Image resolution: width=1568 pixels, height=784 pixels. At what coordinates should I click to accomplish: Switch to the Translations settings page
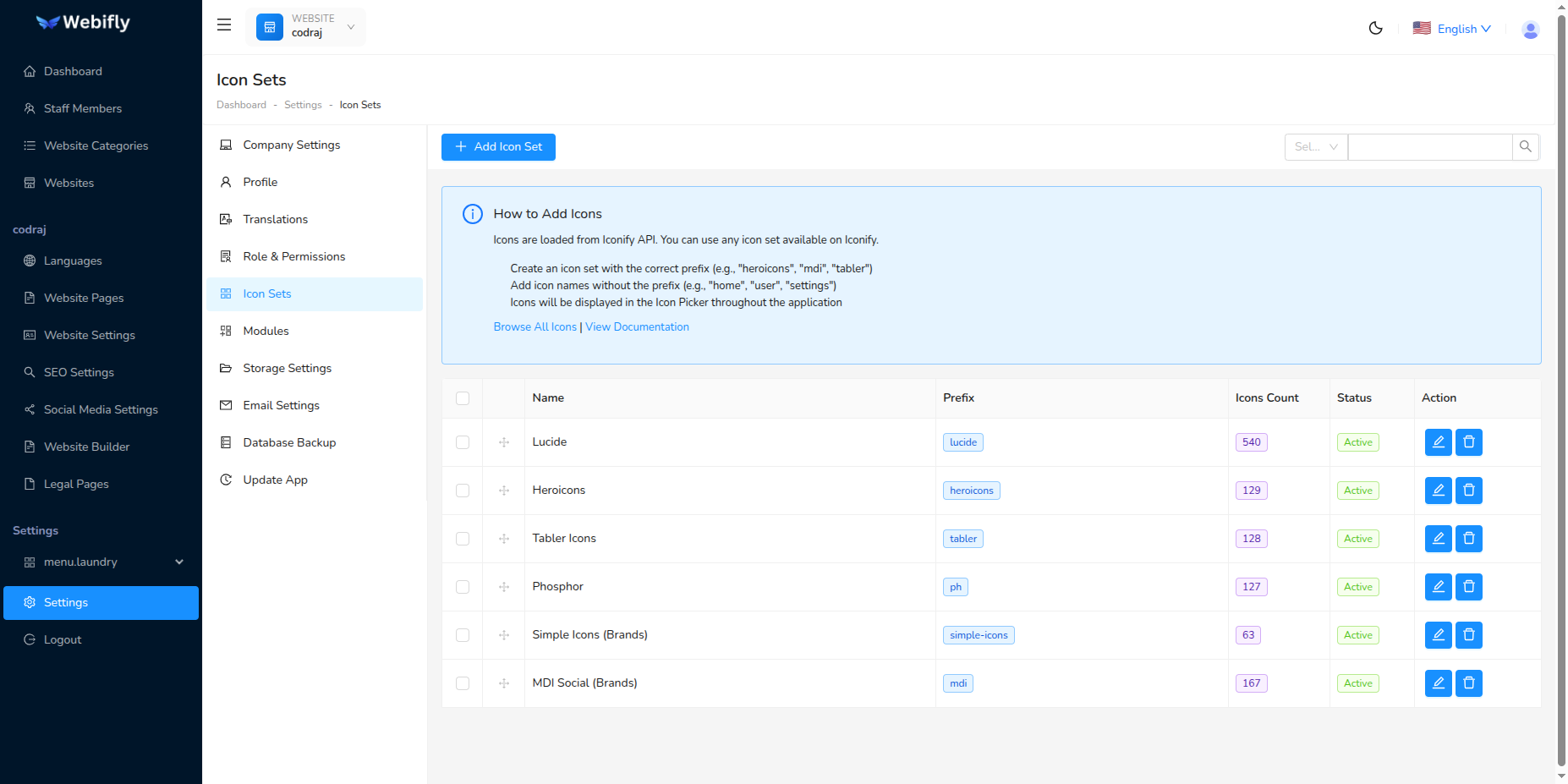(x=275, y=219)
